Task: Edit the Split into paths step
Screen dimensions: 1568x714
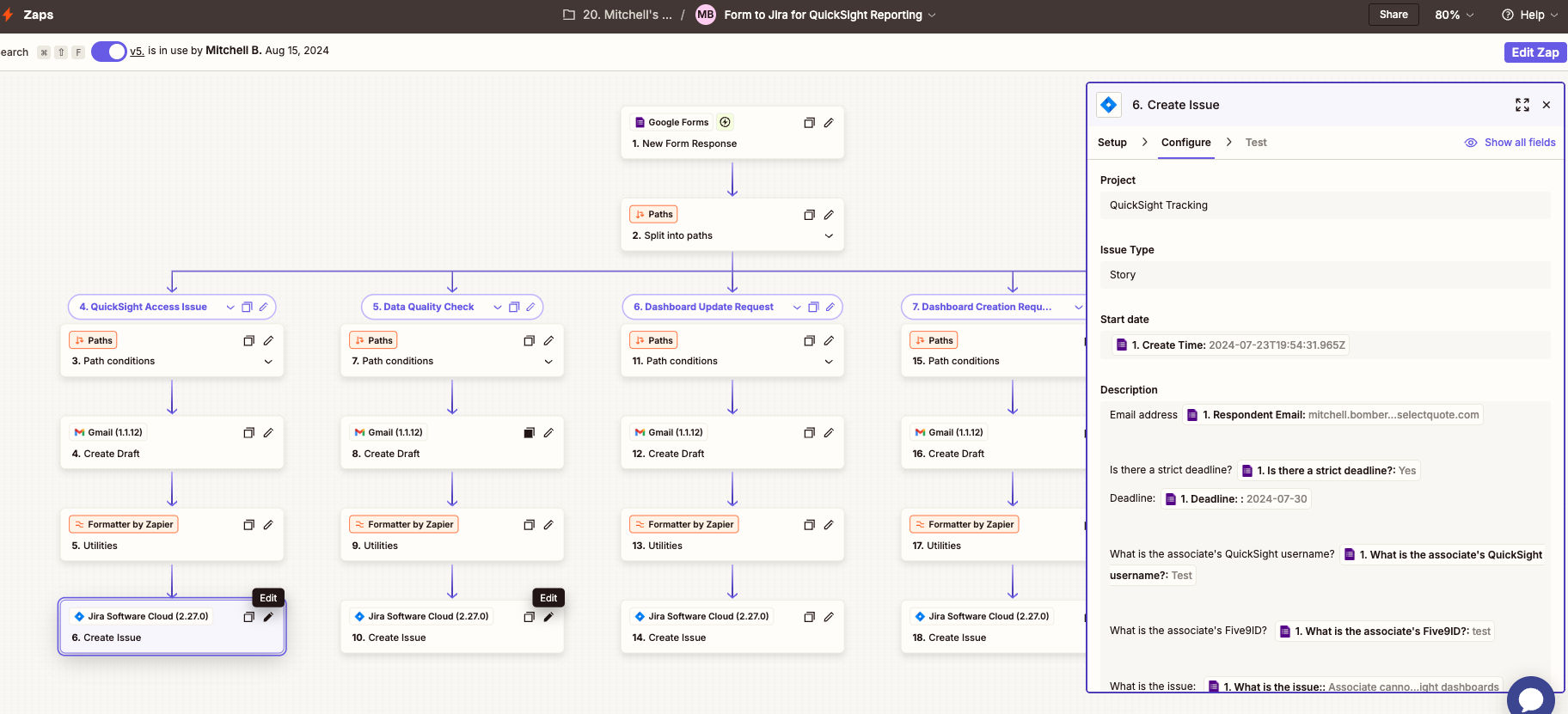Action: 829,215
